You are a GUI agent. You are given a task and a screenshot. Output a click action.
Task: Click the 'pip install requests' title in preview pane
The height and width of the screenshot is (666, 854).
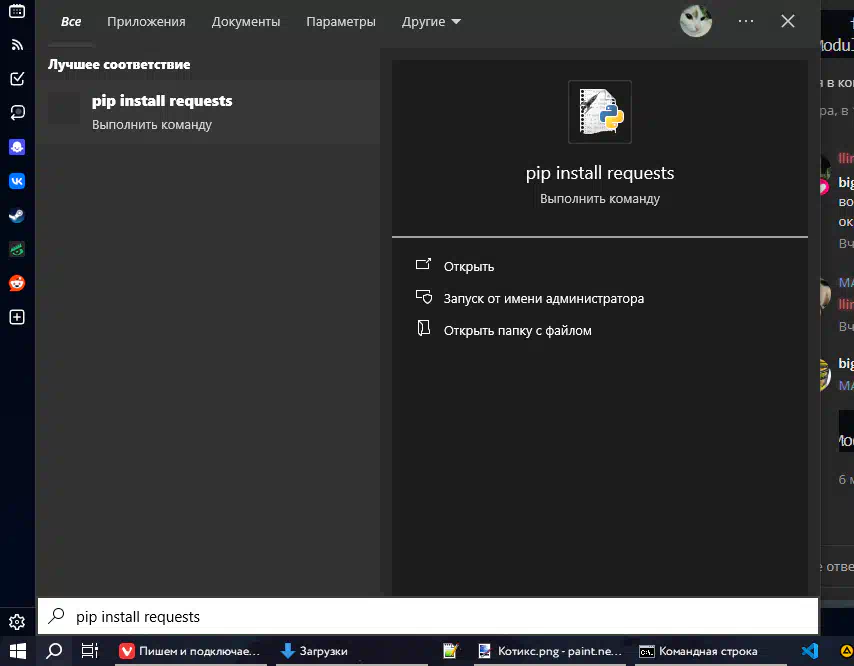click(600, 173)
